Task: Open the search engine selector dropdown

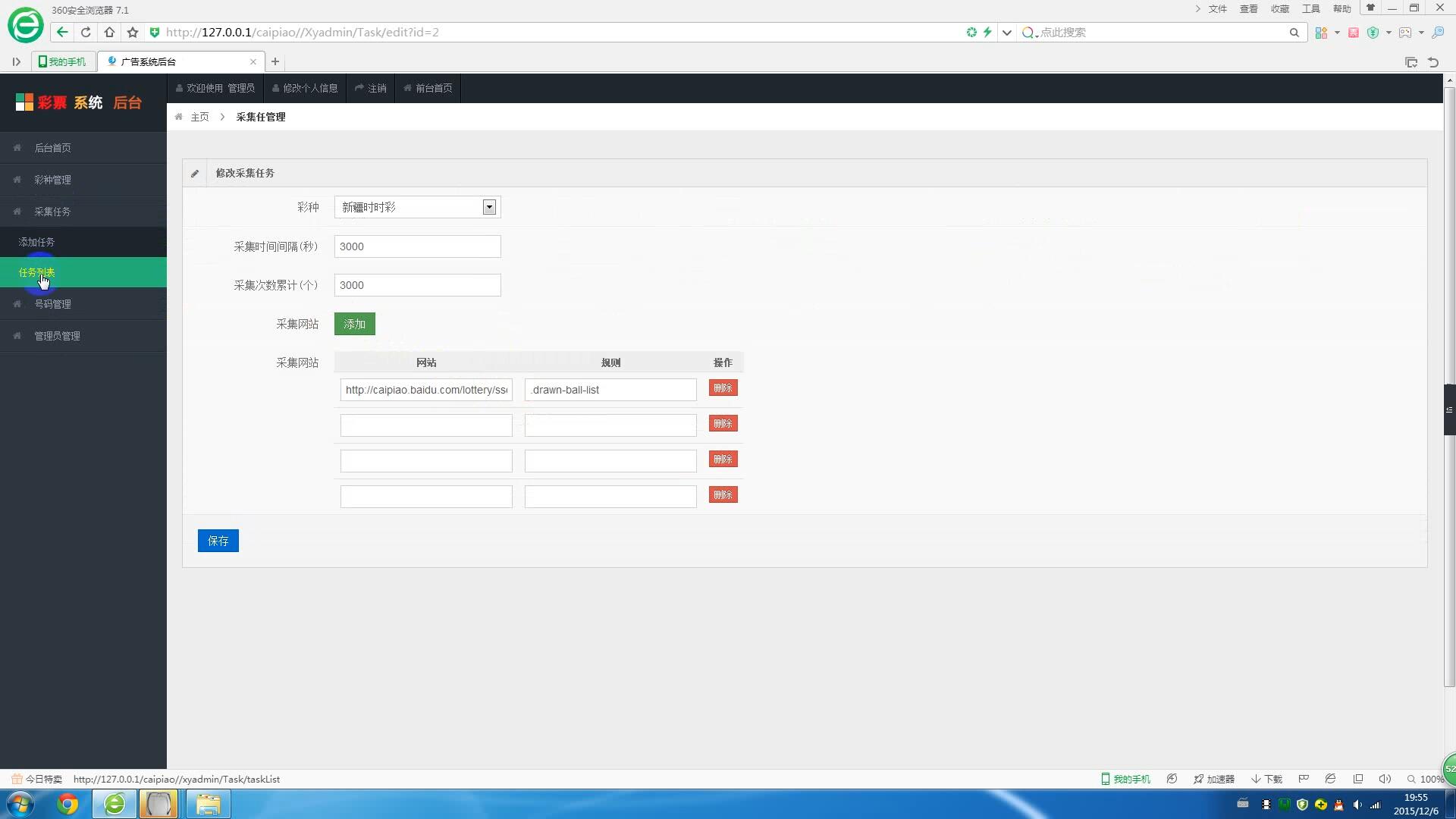Action: point(1030,33)
